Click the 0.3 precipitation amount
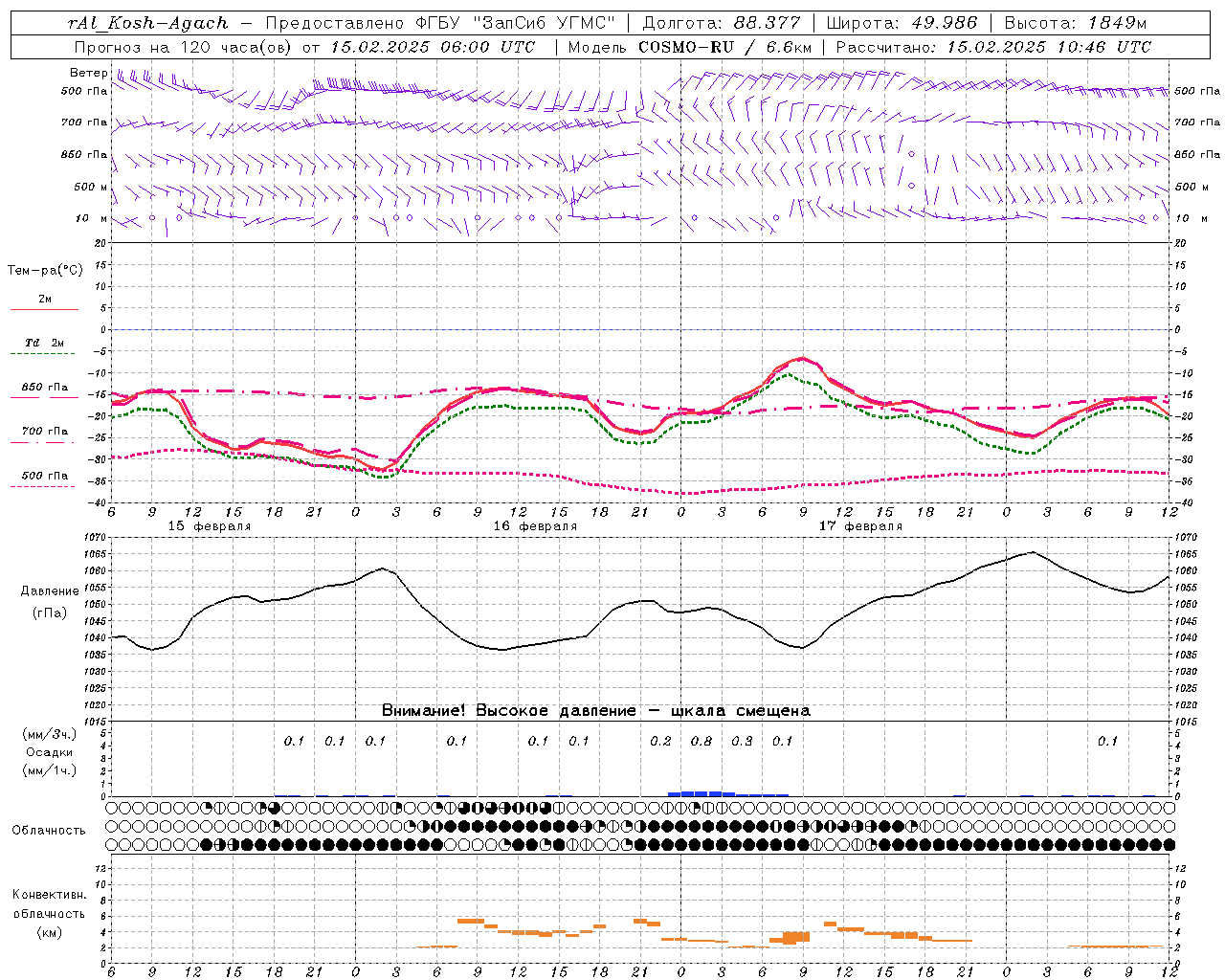 click(742, 742)
